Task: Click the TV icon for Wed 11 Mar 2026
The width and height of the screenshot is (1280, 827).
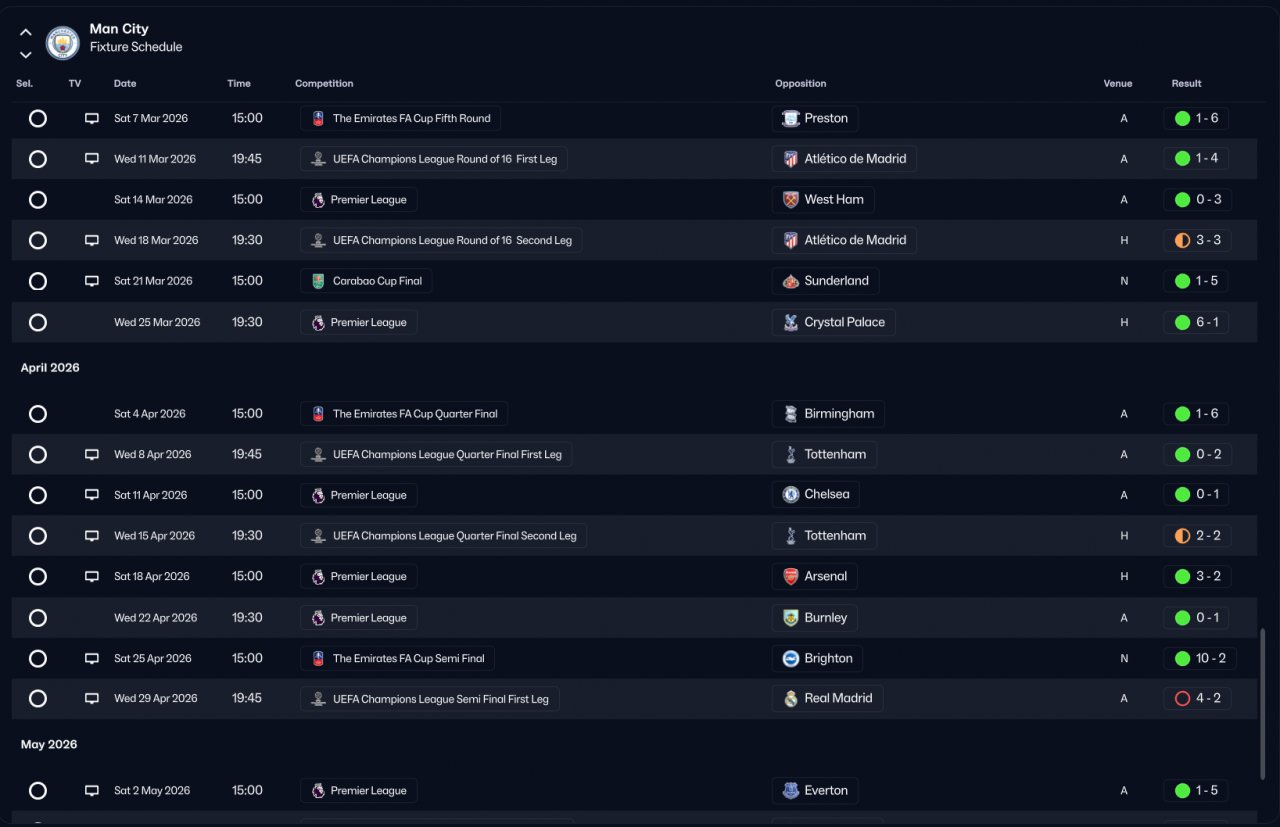Action: point(92,159)
